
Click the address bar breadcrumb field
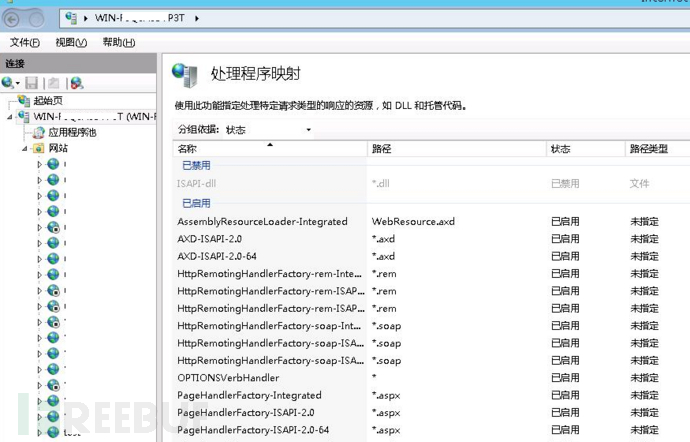tap(375, 18)
